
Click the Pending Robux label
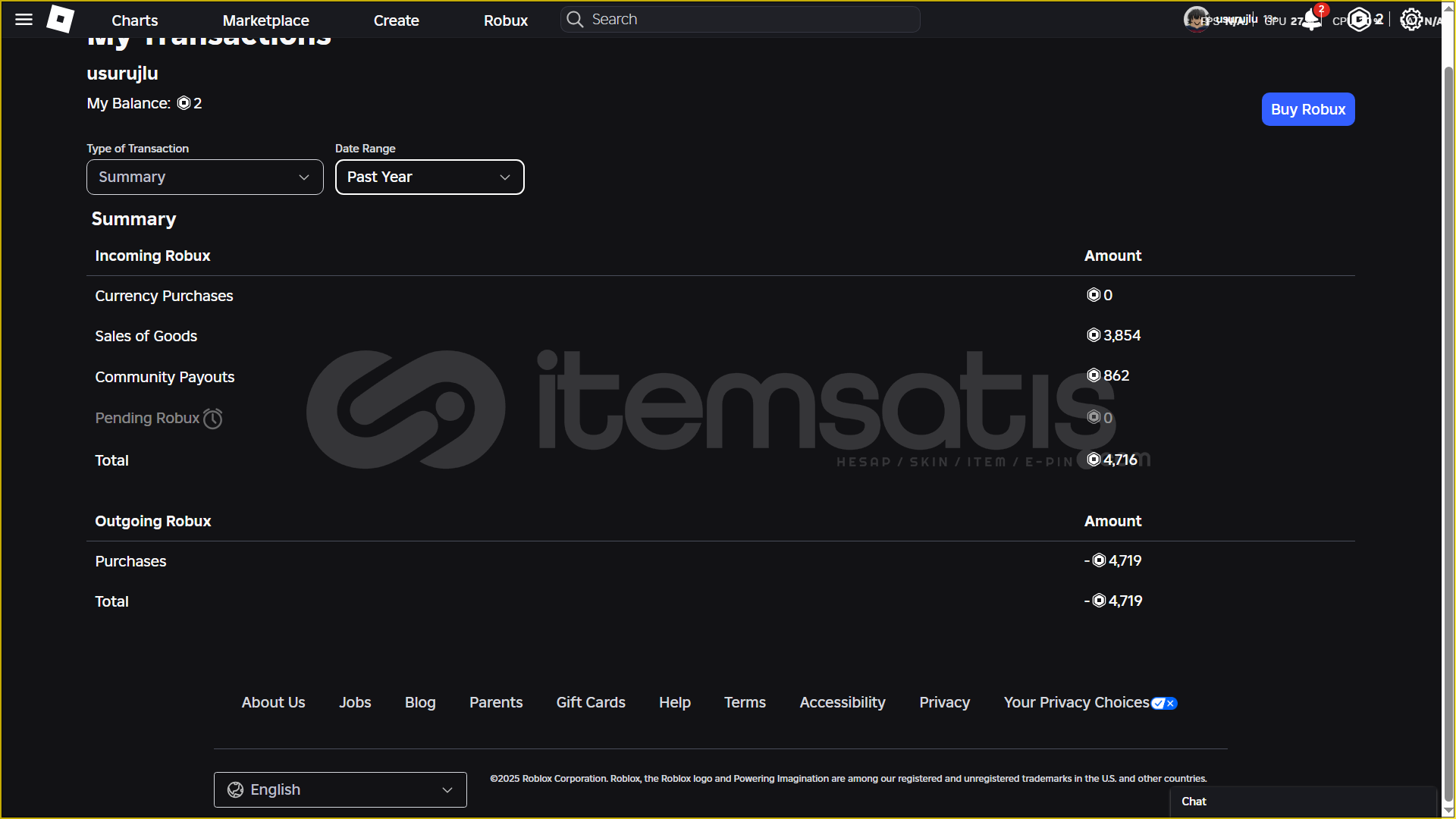147,419
